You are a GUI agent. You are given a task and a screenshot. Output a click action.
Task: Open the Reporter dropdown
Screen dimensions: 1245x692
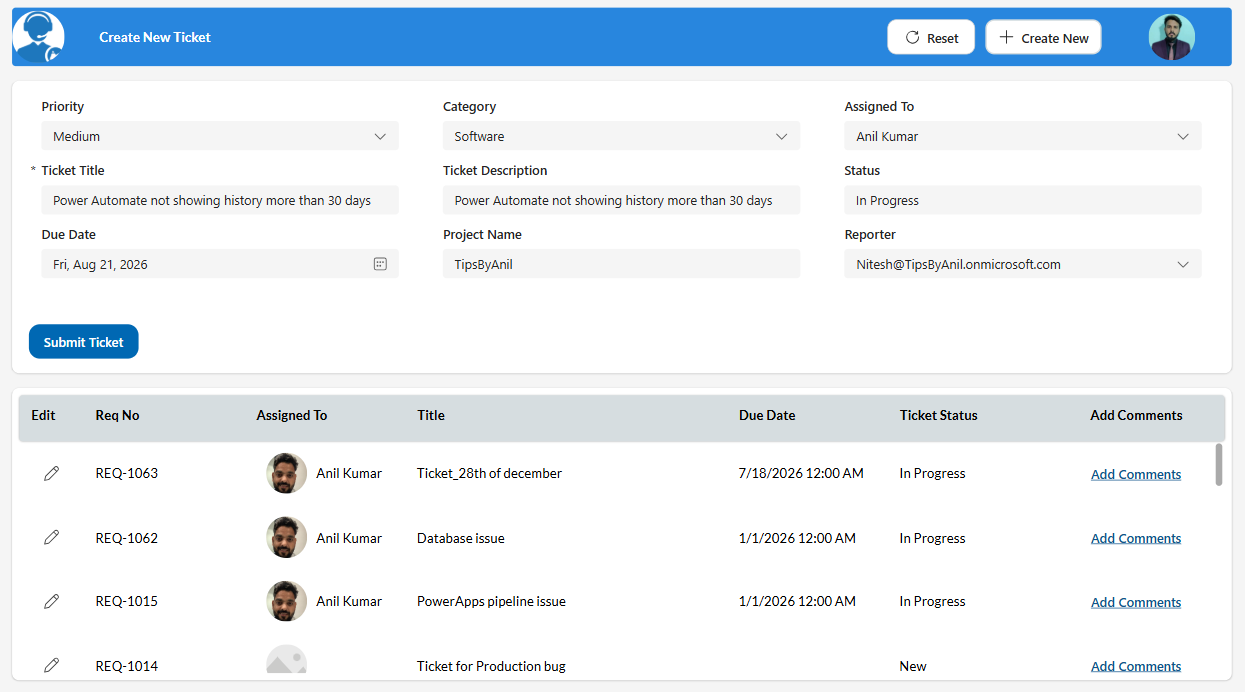pyautogui.click(x=1183, y=264)
